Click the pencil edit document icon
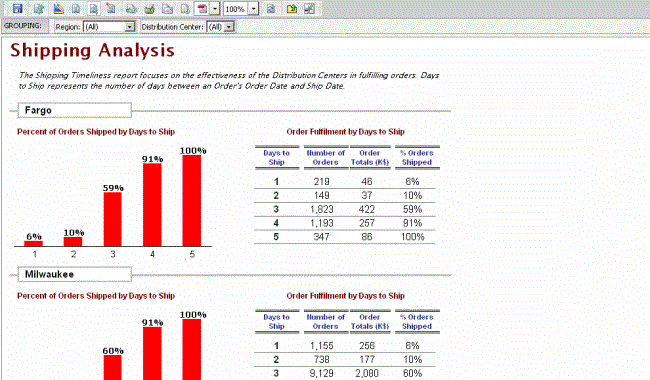This screenshot has height=380, width=650. 111,8
